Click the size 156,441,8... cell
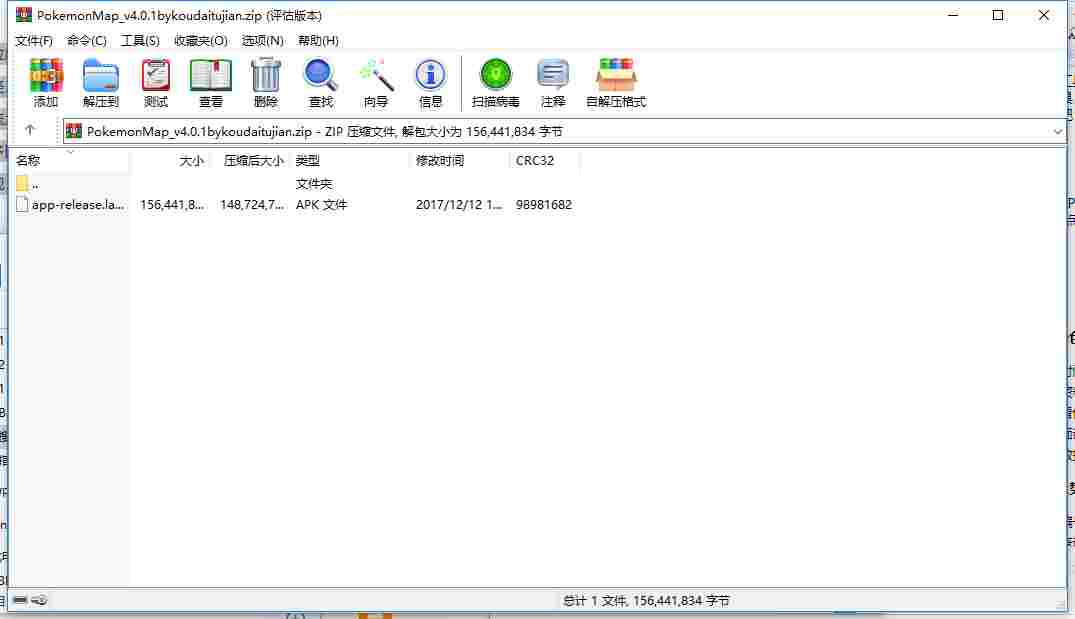This screenshot has height=619, width=1075. pyautogui.click(x=171, y=204)
